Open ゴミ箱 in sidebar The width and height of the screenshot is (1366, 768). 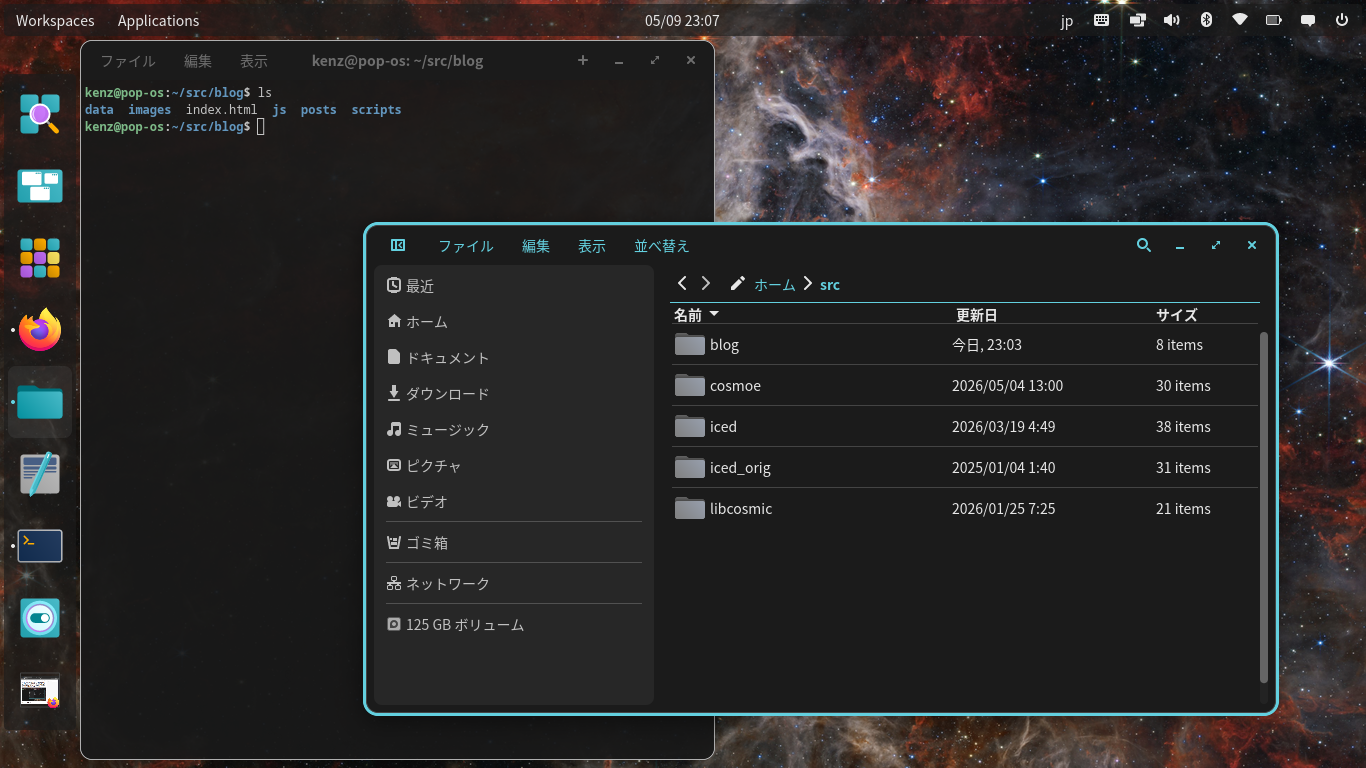point(514,542)
